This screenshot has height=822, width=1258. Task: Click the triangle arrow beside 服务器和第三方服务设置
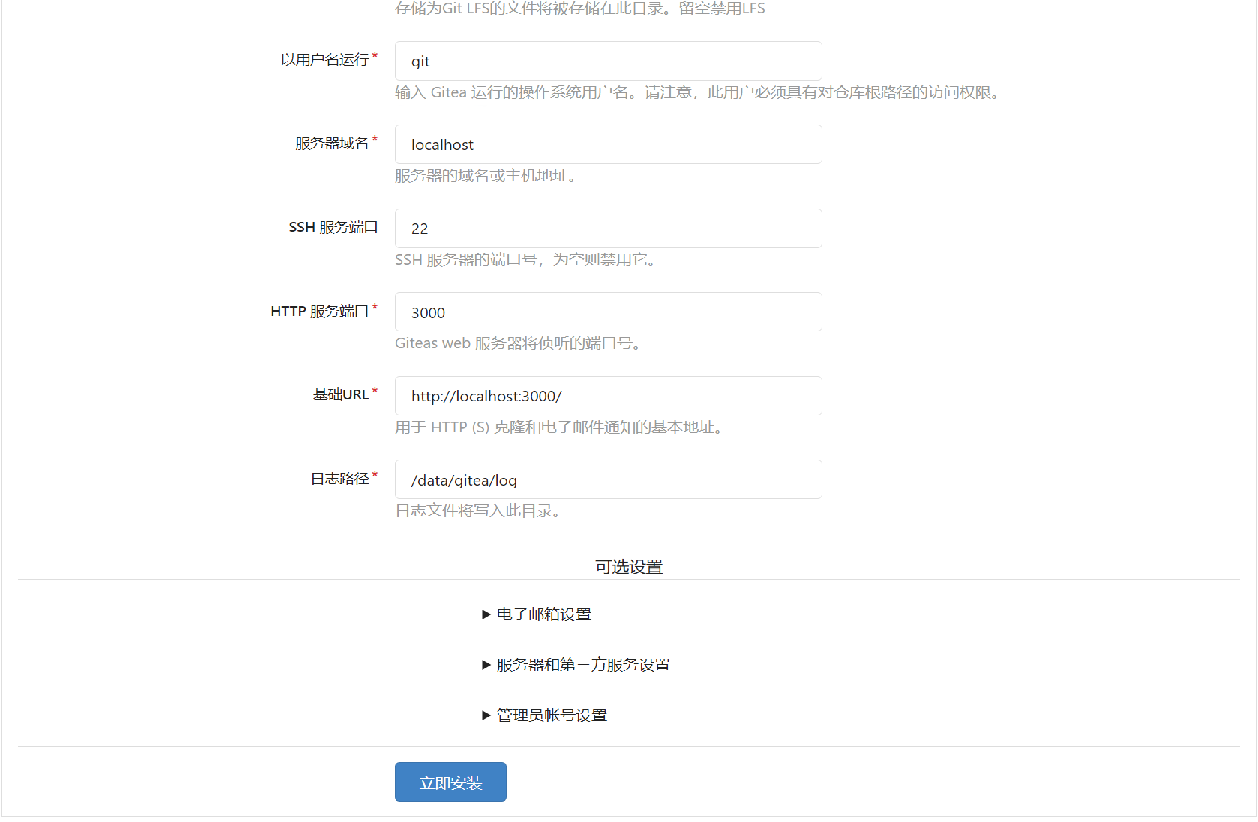[487, 665]
